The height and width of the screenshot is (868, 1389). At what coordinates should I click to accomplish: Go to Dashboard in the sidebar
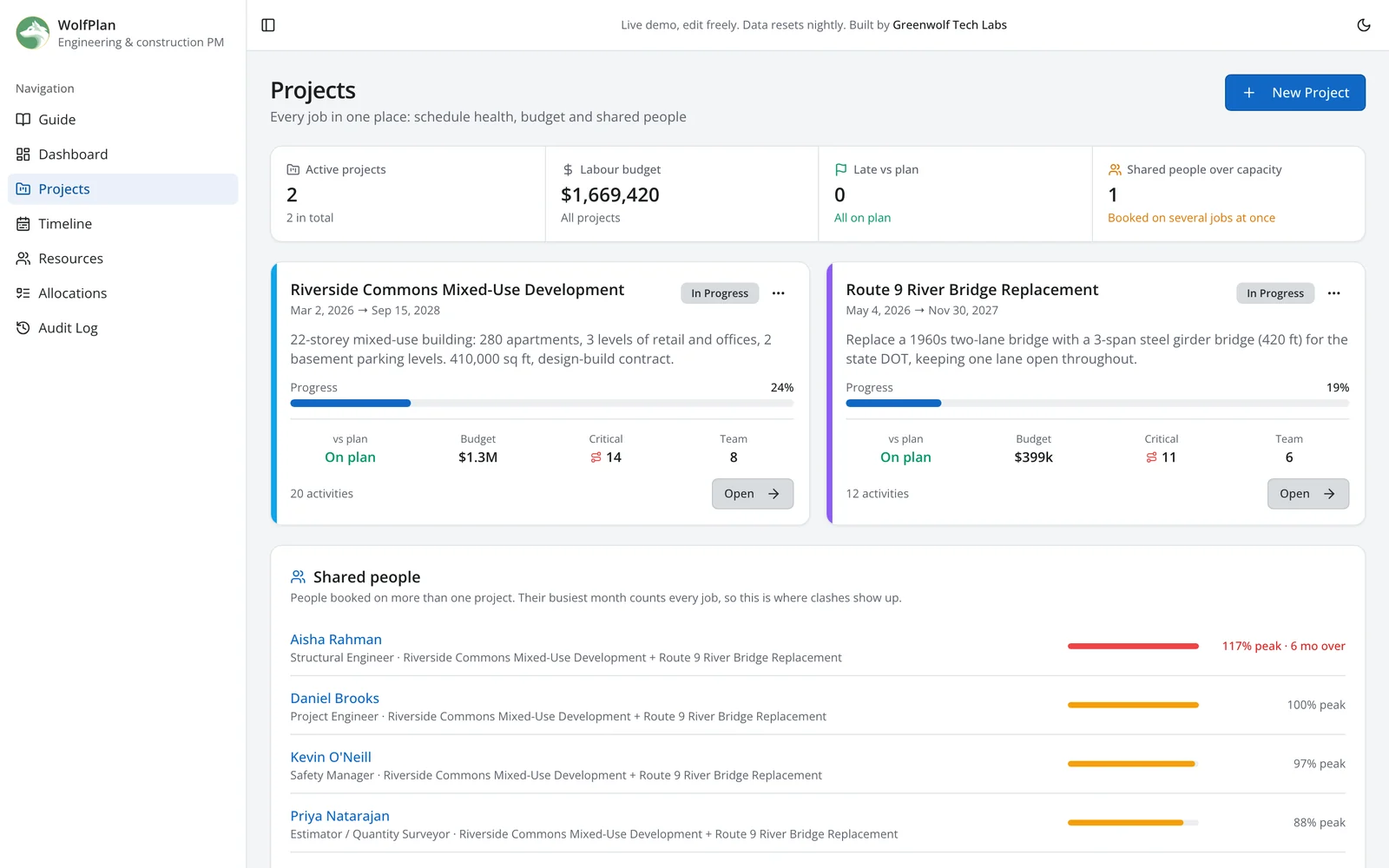pos(123,155)
